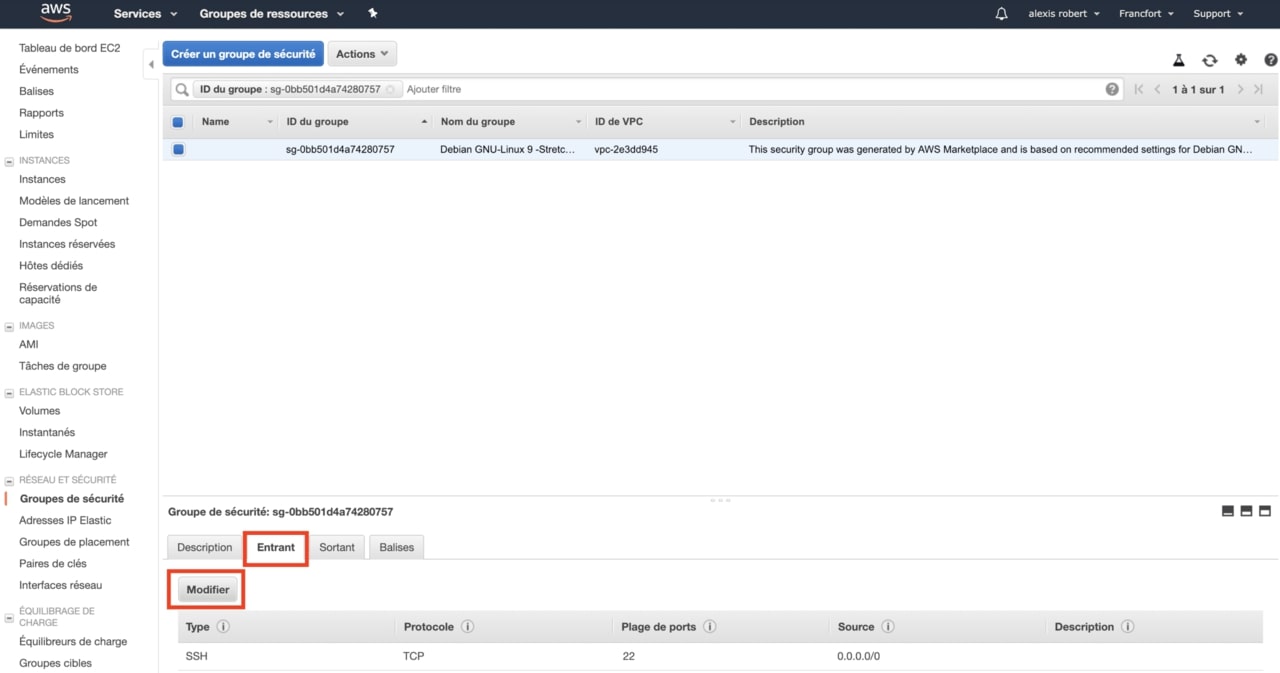This screenshot has height=673, width=1280.
Task: Open Volumes in the sidebar
Action: click(40, 411)
